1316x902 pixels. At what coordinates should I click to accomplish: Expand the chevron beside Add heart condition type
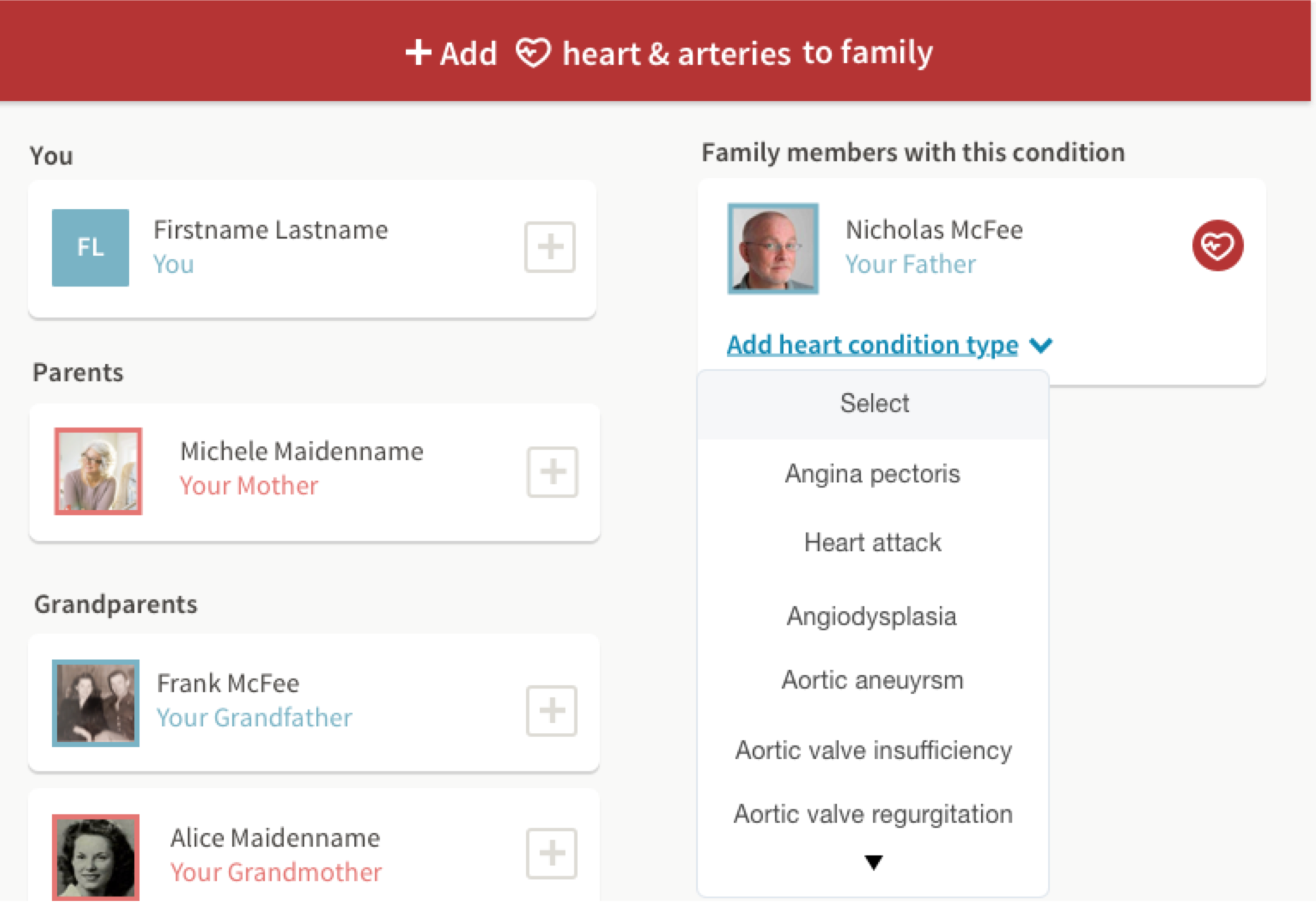click(x=1041, y=345)
